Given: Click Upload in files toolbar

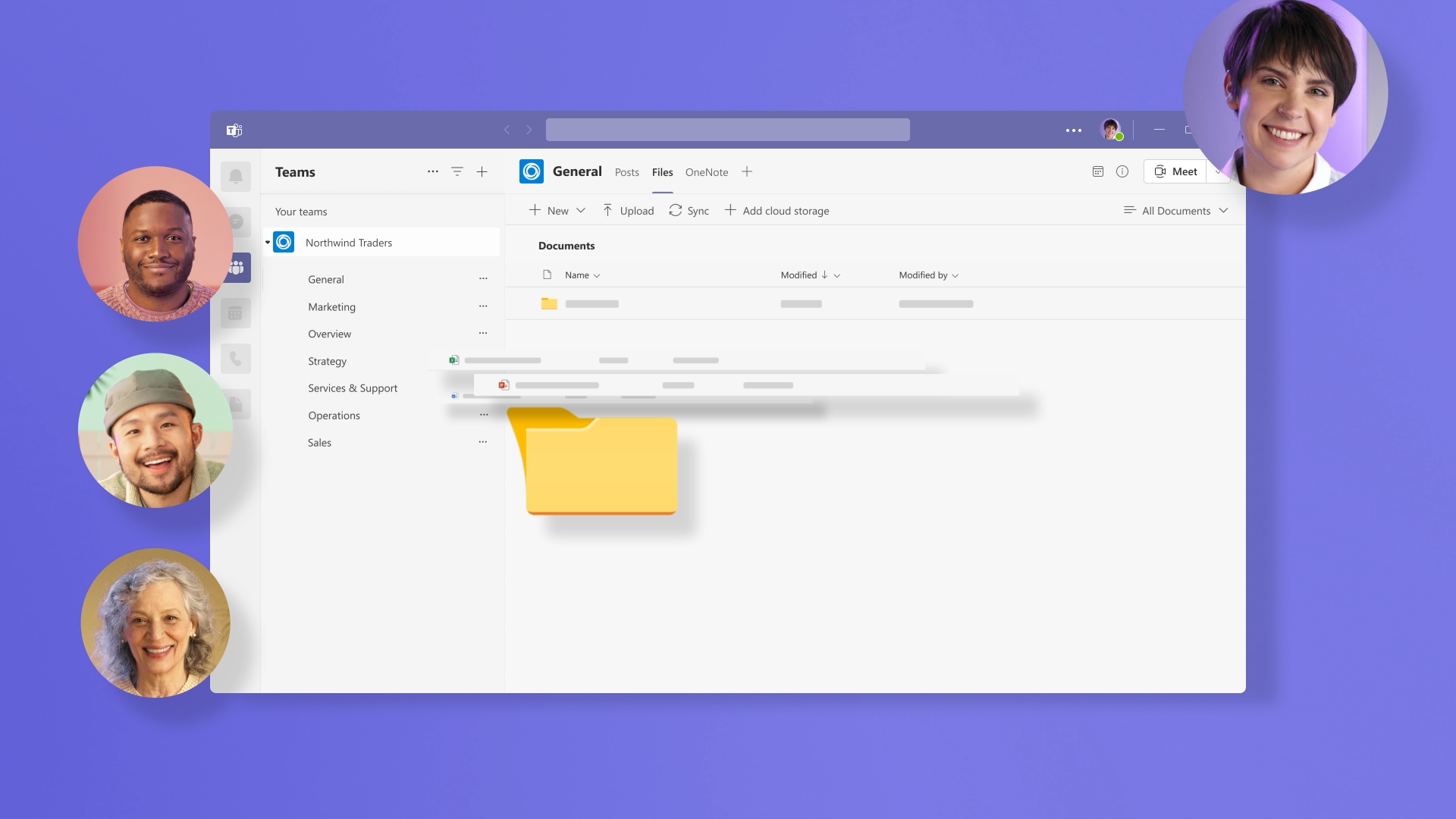Looking at the screenshot, I should pyautogui.click(x=628, y=211).
